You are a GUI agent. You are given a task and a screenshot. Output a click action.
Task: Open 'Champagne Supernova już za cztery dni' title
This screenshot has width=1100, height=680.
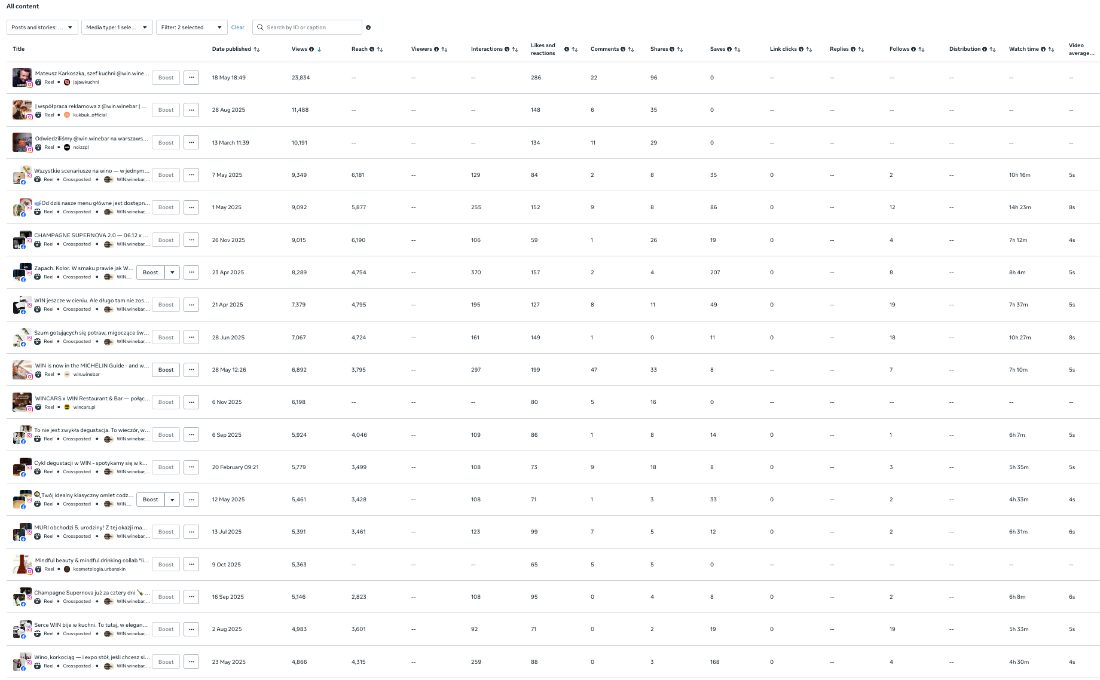tap(91, 593)
